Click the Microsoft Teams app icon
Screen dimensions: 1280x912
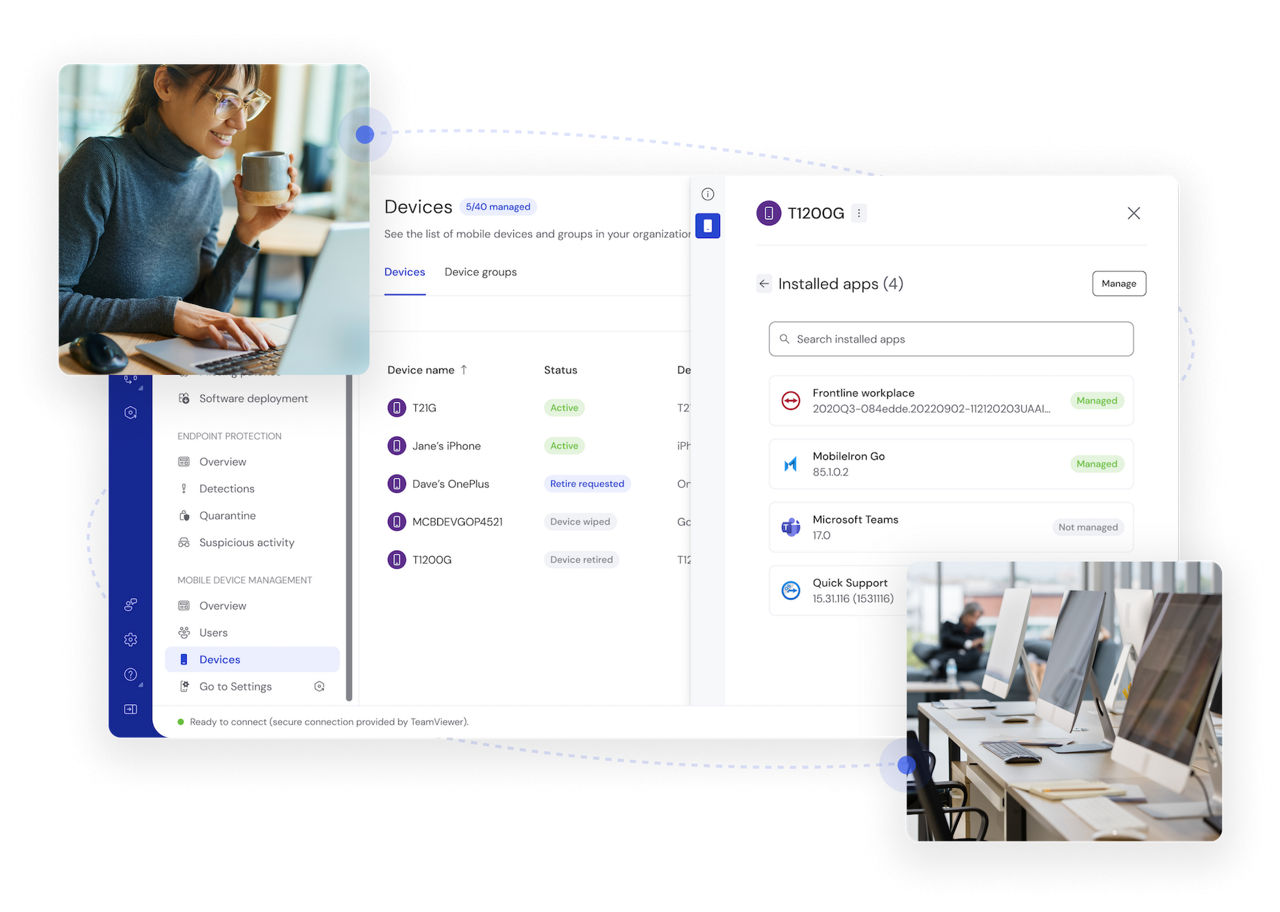click(x=791, y=527)
